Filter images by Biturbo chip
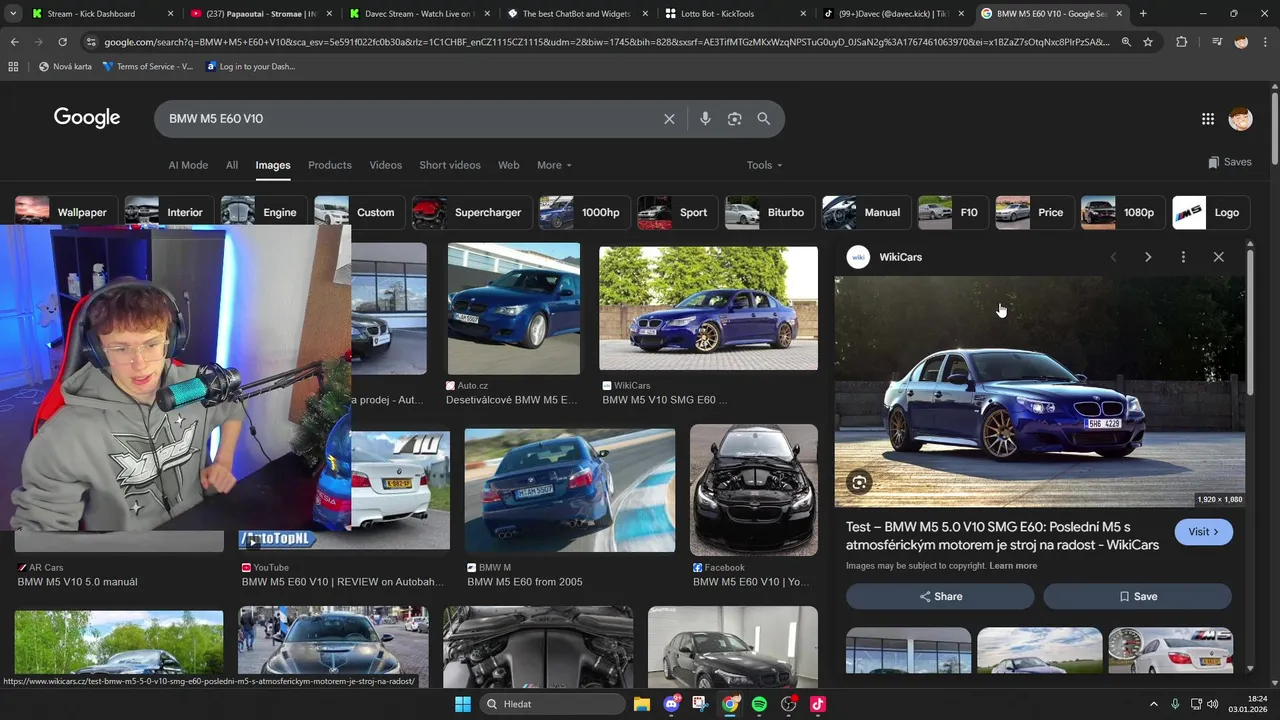The image size is (1280, 720). 768,212
